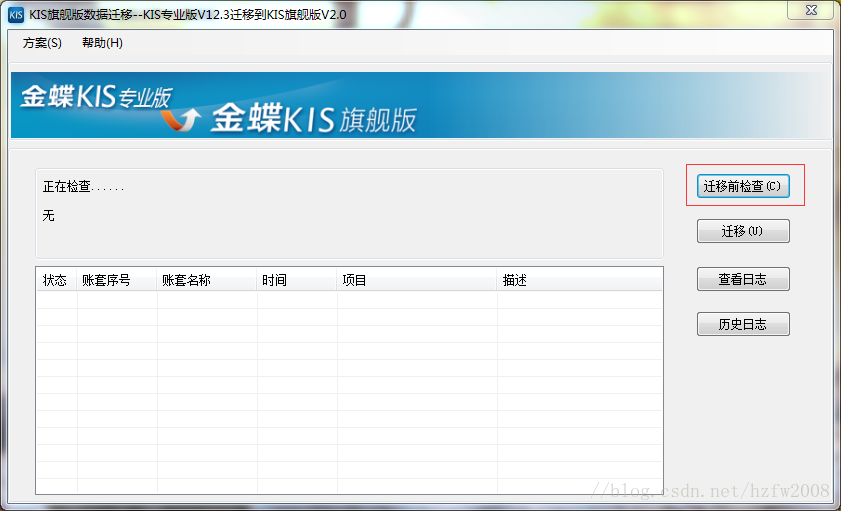The image size is (841, 511).
Task: Sort by 账套序号 column header
Action: 117,280
